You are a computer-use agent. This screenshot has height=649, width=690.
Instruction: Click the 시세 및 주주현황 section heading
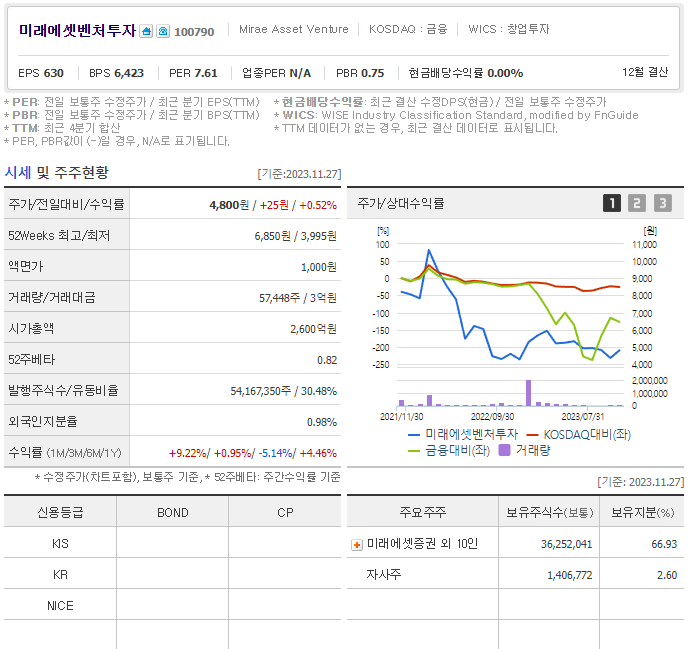[56, 172]
